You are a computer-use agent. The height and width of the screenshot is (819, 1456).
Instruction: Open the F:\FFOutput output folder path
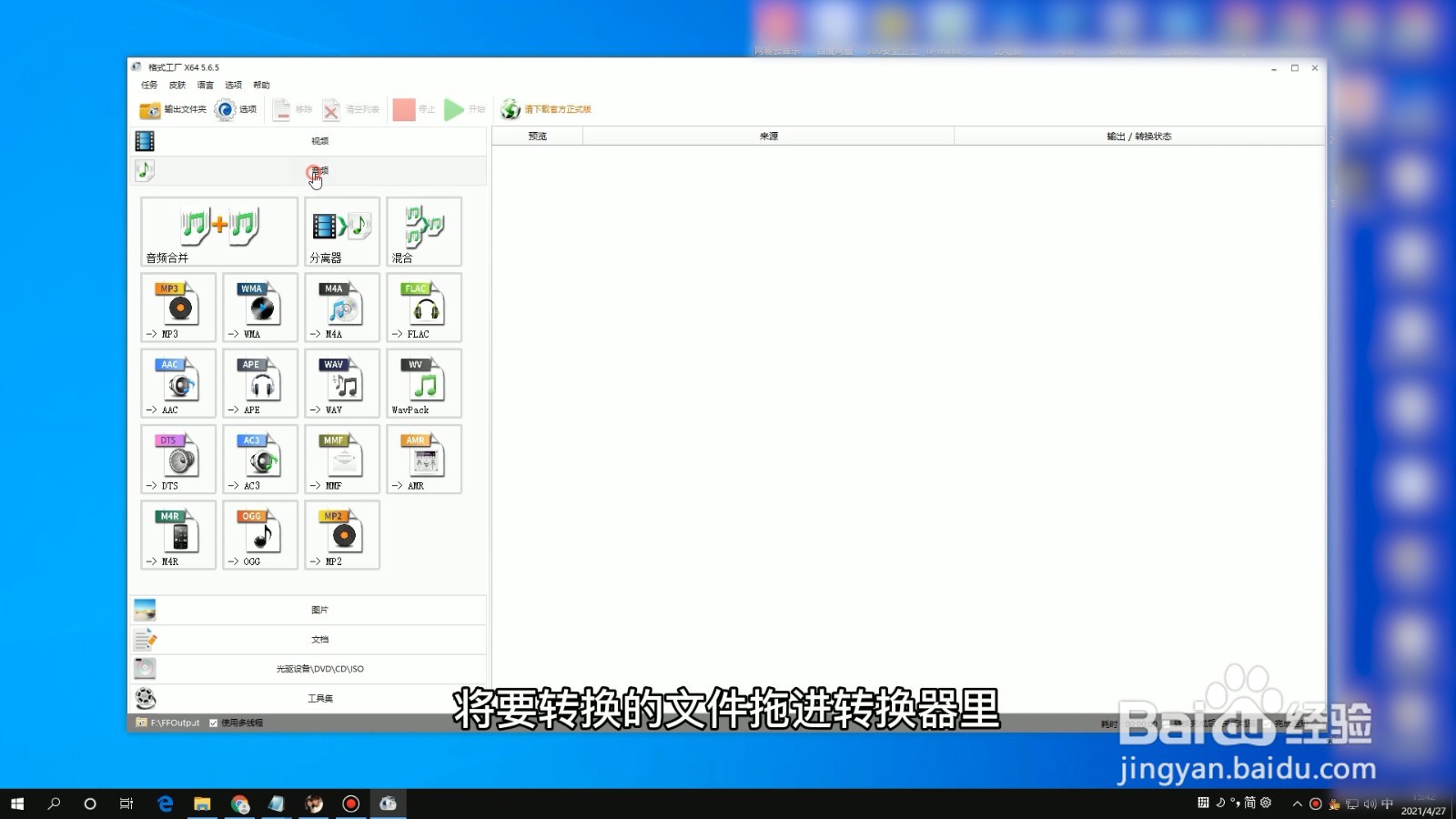coord(173,722)
